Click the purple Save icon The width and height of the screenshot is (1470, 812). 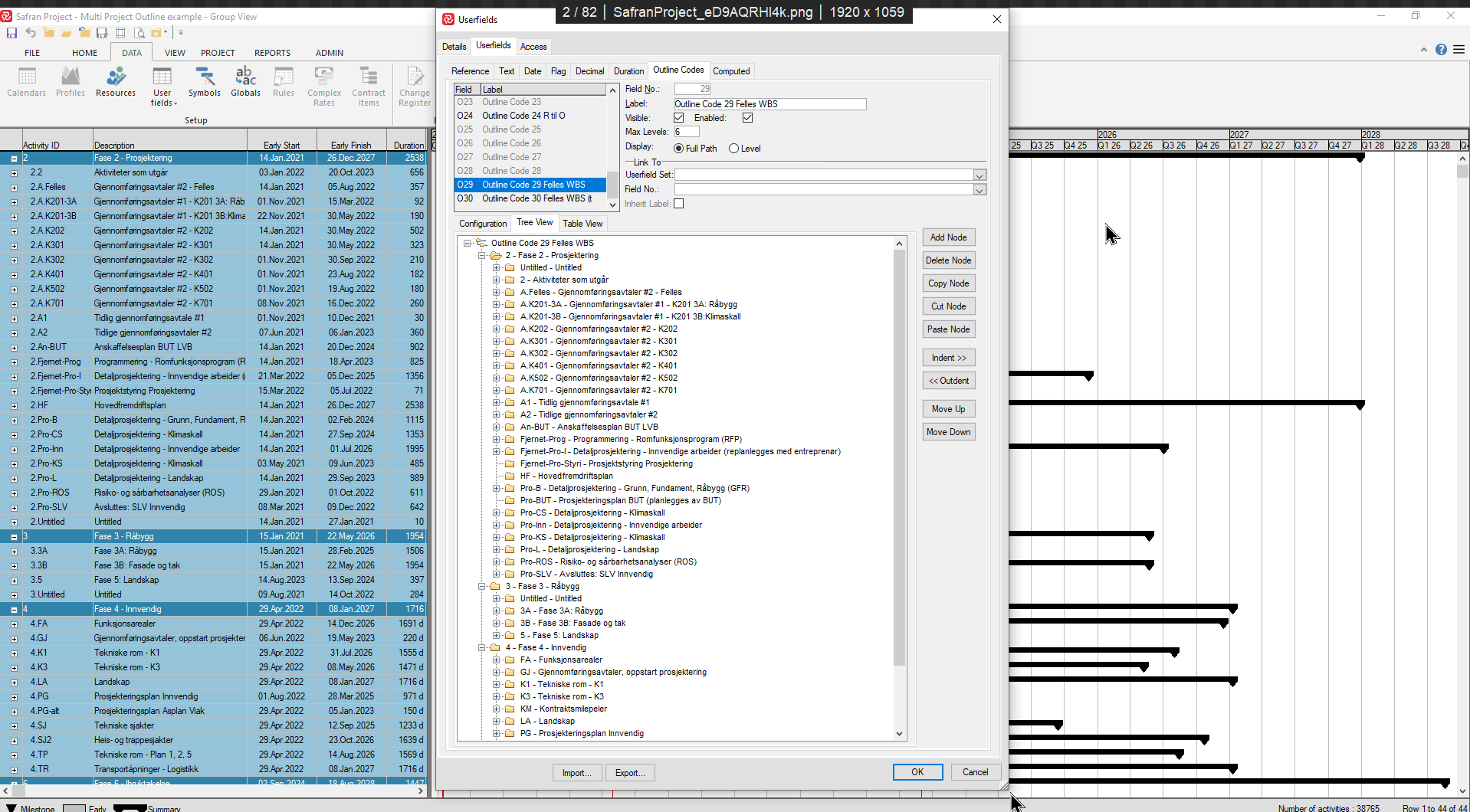click(x=11, y=33)
